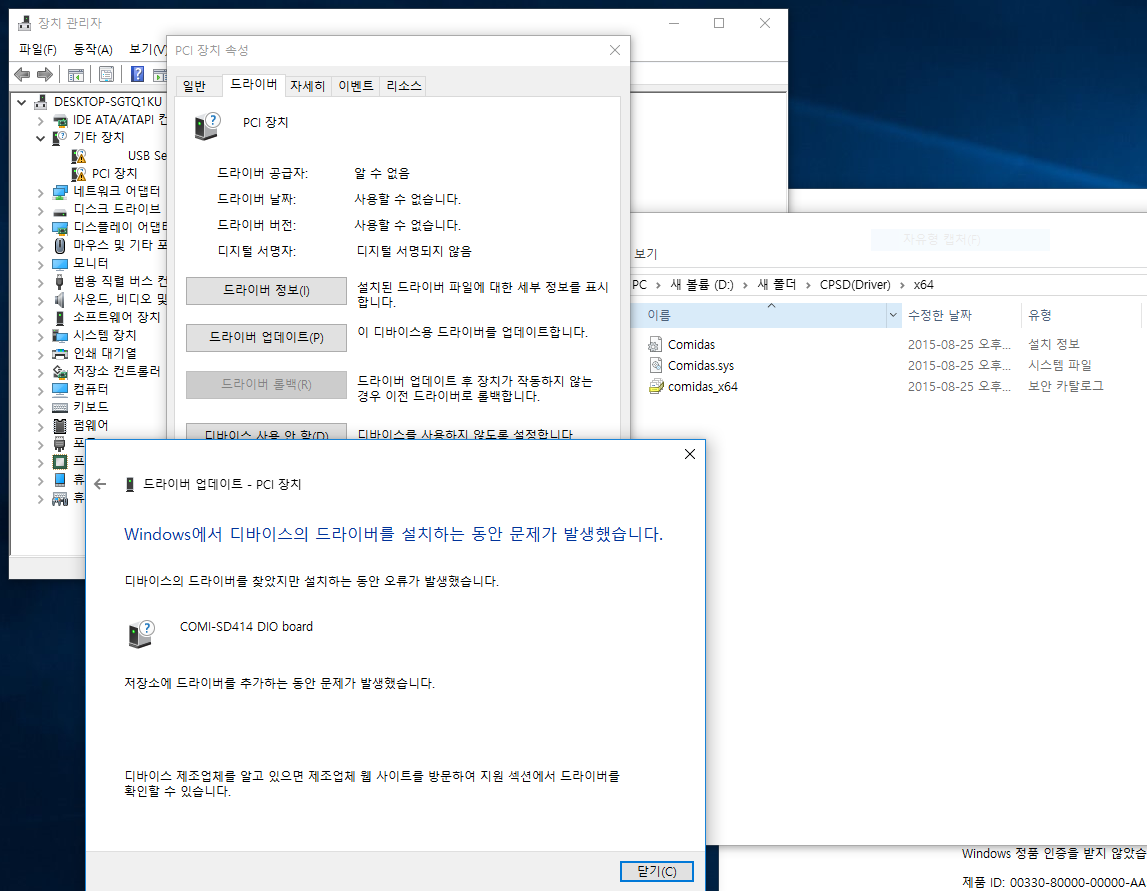The width and height of the screenshot is (1147, 891).
Task: Go back in the 드라이버 업데이트 wizard
Action: [100, 484]
